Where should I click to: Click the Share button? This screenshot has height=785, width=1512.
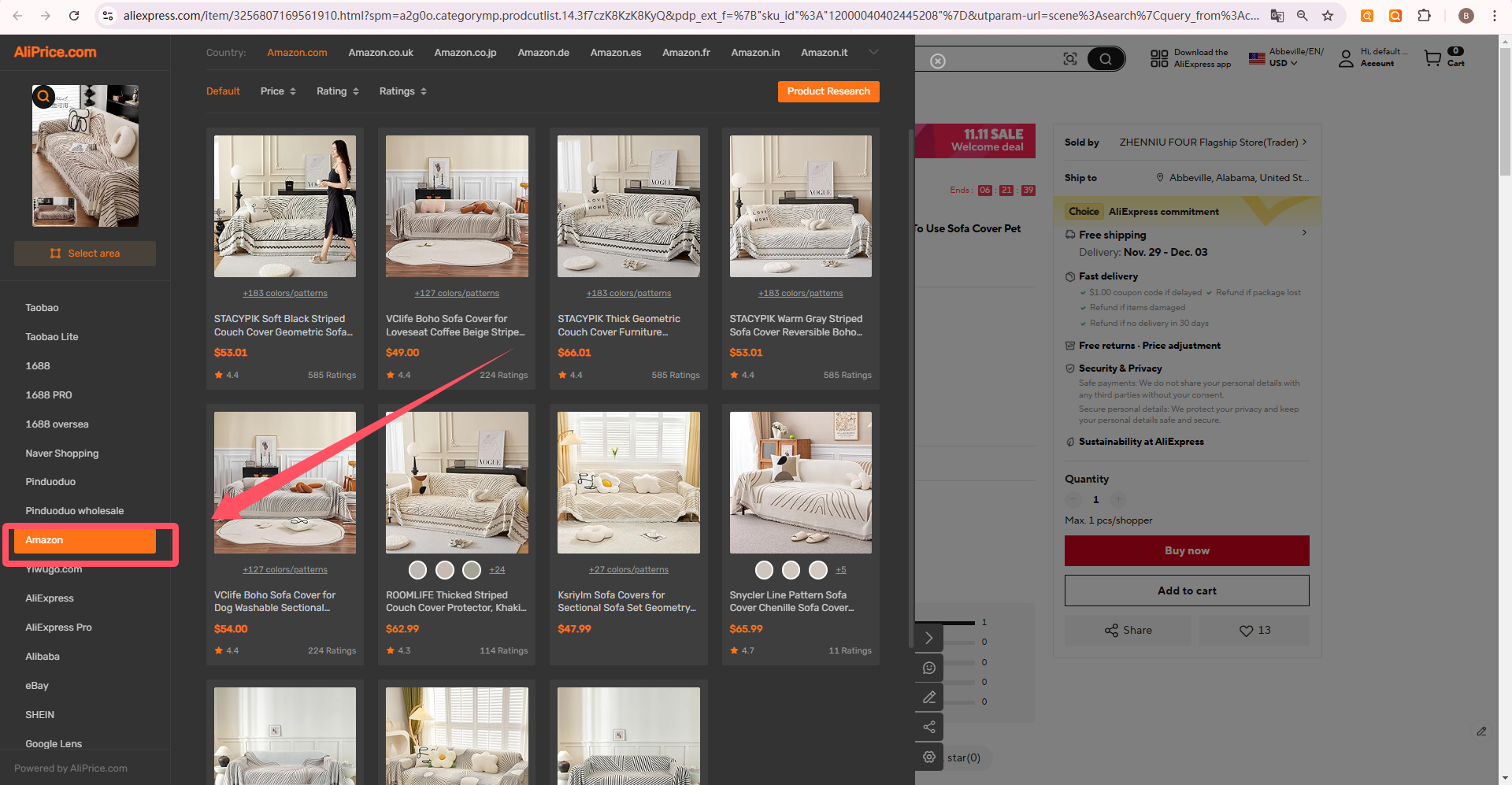tap(1128, 631)
